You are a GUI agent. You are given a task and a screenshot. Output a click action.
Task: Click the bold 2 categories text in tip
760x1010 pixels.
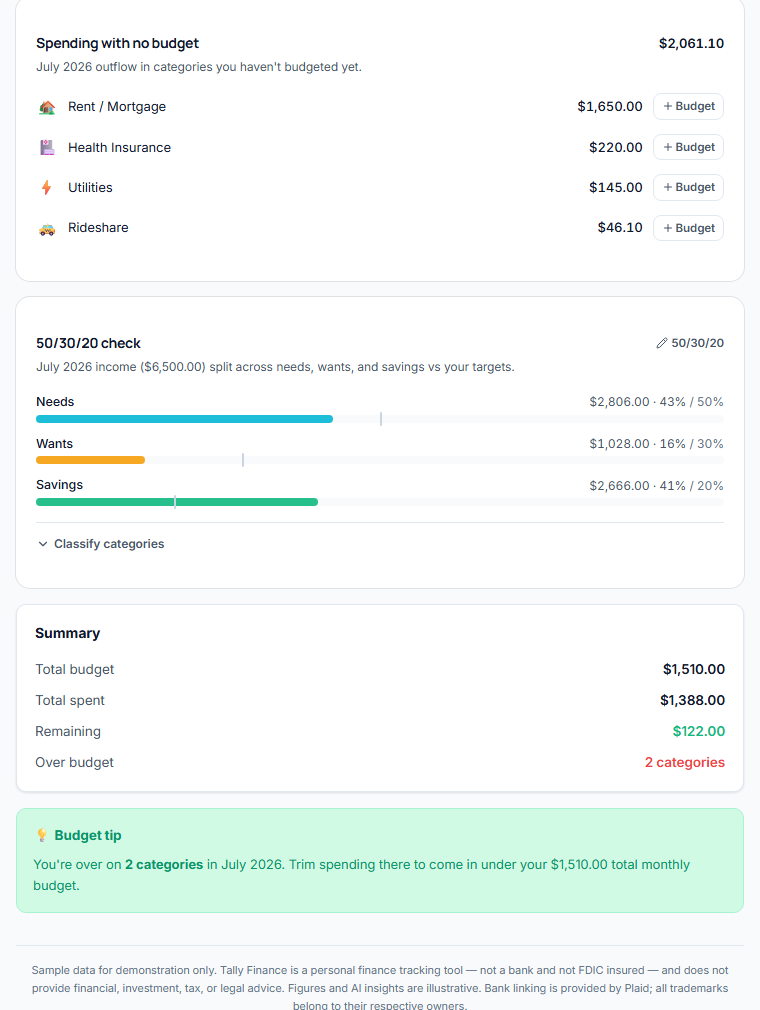(x=164, y=864)
